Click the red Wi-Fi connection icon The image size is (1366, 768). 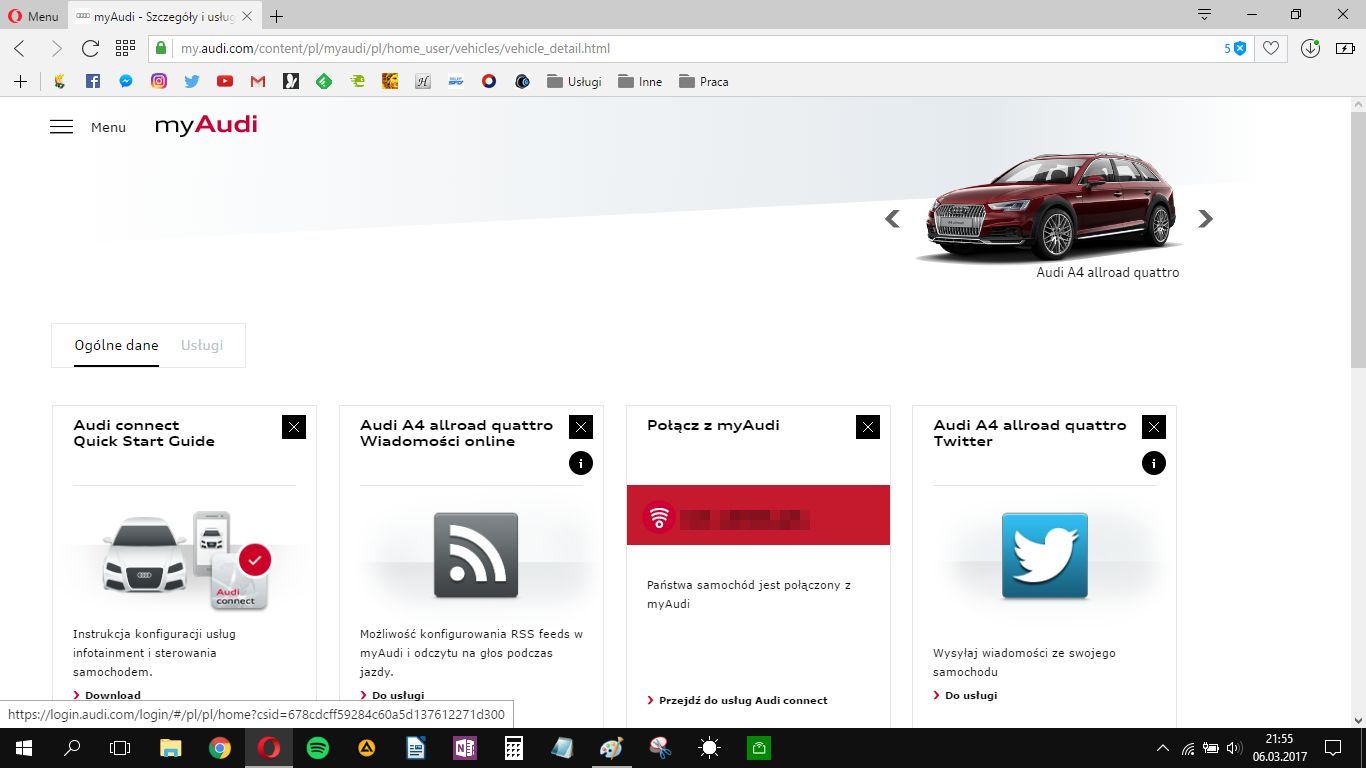click(x=658, y=518)
